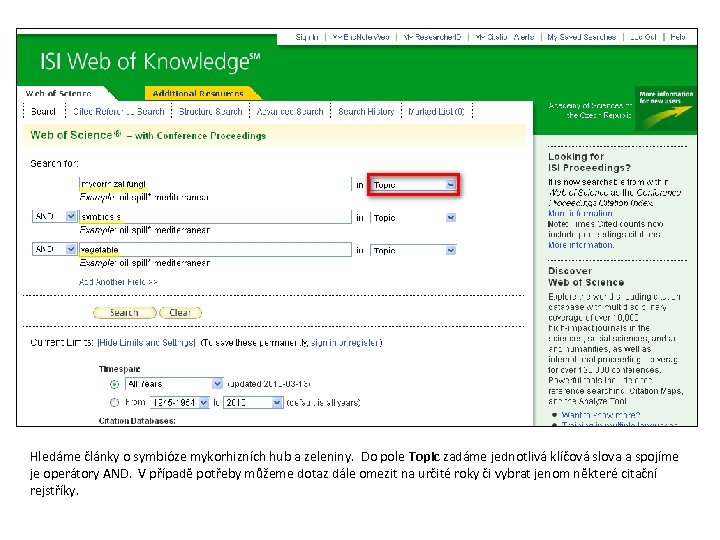720x540 pixels.
Task: Open the AND operator dropdown beside vegetable
Action: [54, 249]
